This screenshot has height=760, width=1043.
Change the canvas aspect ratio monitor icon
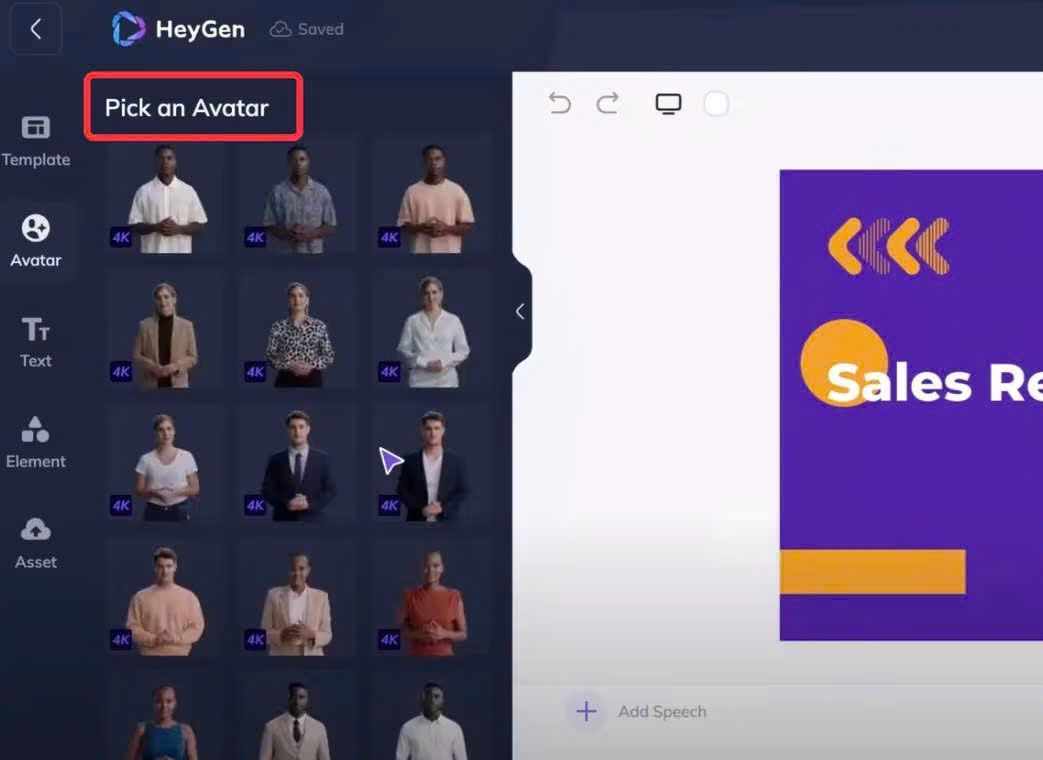click(x=668, y=104)
